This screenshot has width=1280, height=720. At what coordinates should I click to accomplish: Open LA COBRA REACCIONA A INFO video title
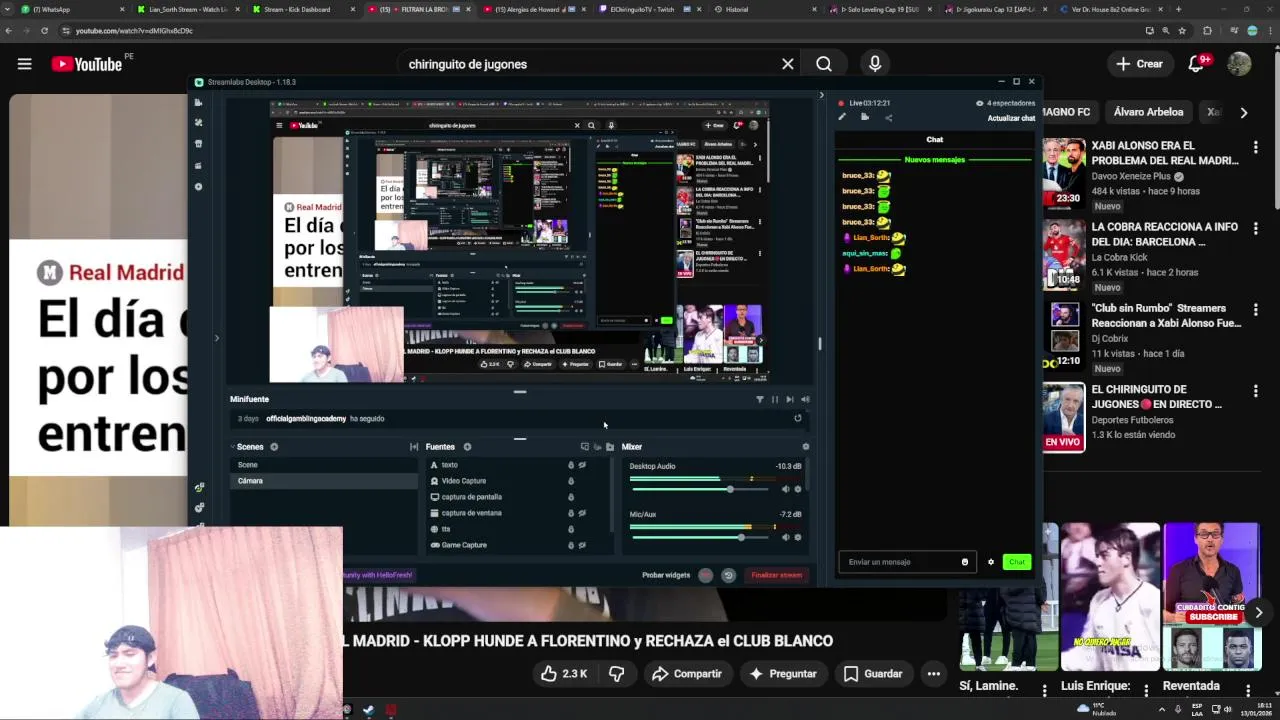[1164, 234]
